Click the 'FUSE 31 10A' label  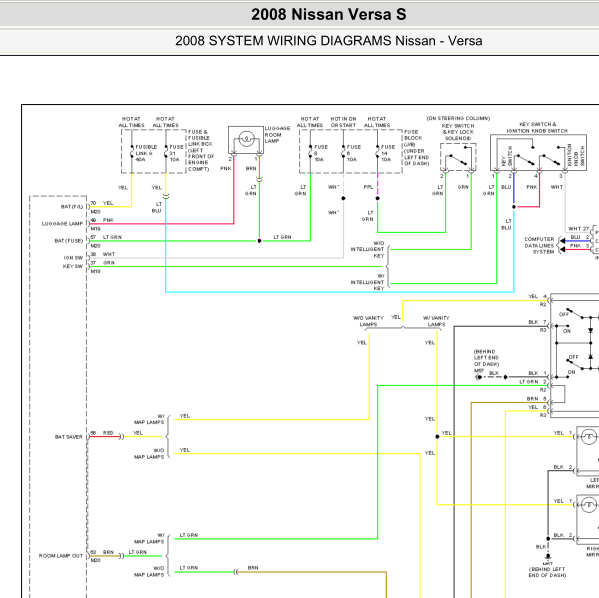176,153
